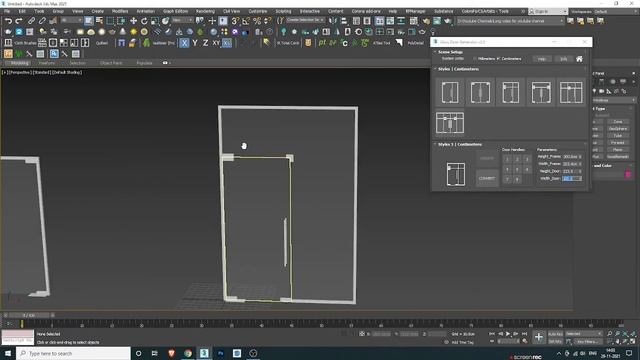This screenshot has height=360, width=640.
Task: Click the CONVERT button
Action: click(x=487, y=178)
